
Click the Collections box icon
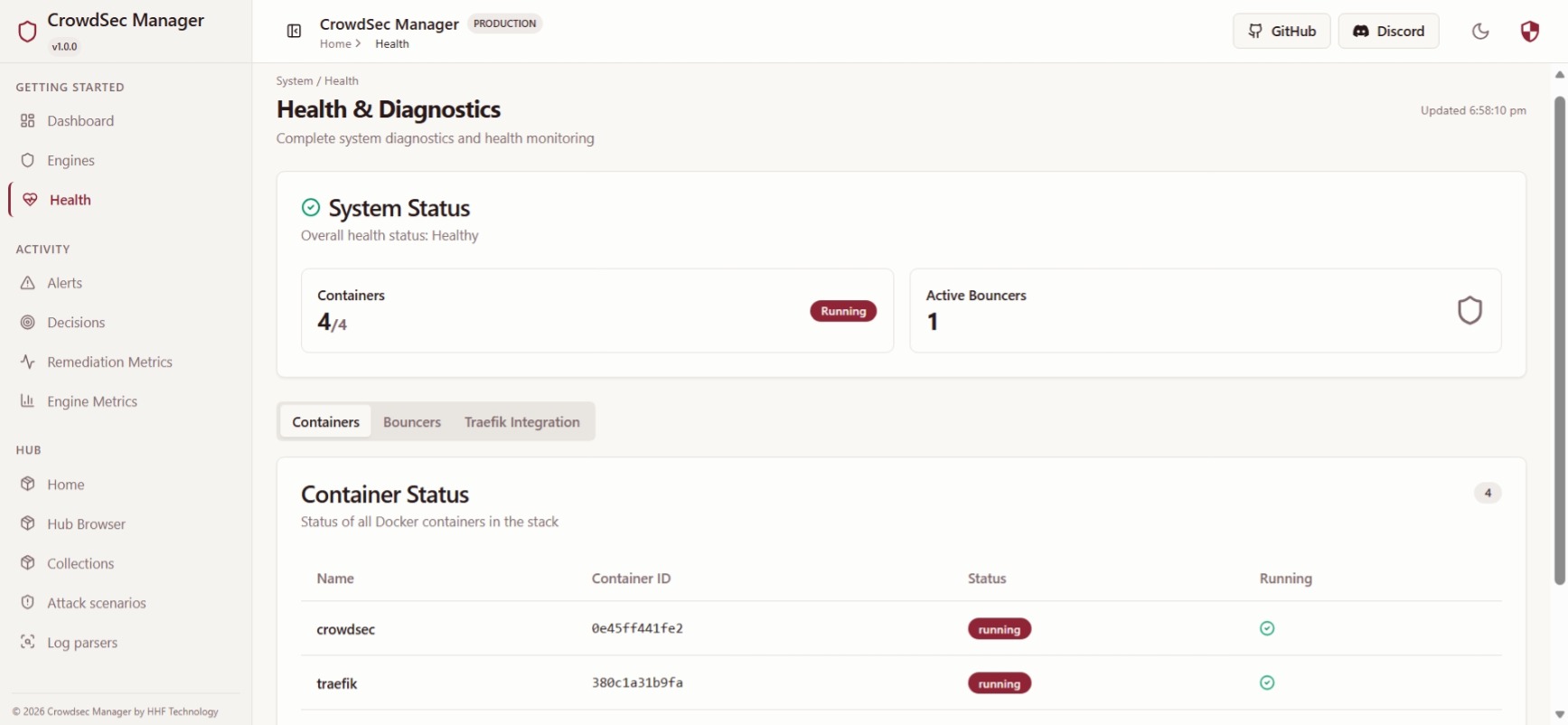tap(28, 563)
